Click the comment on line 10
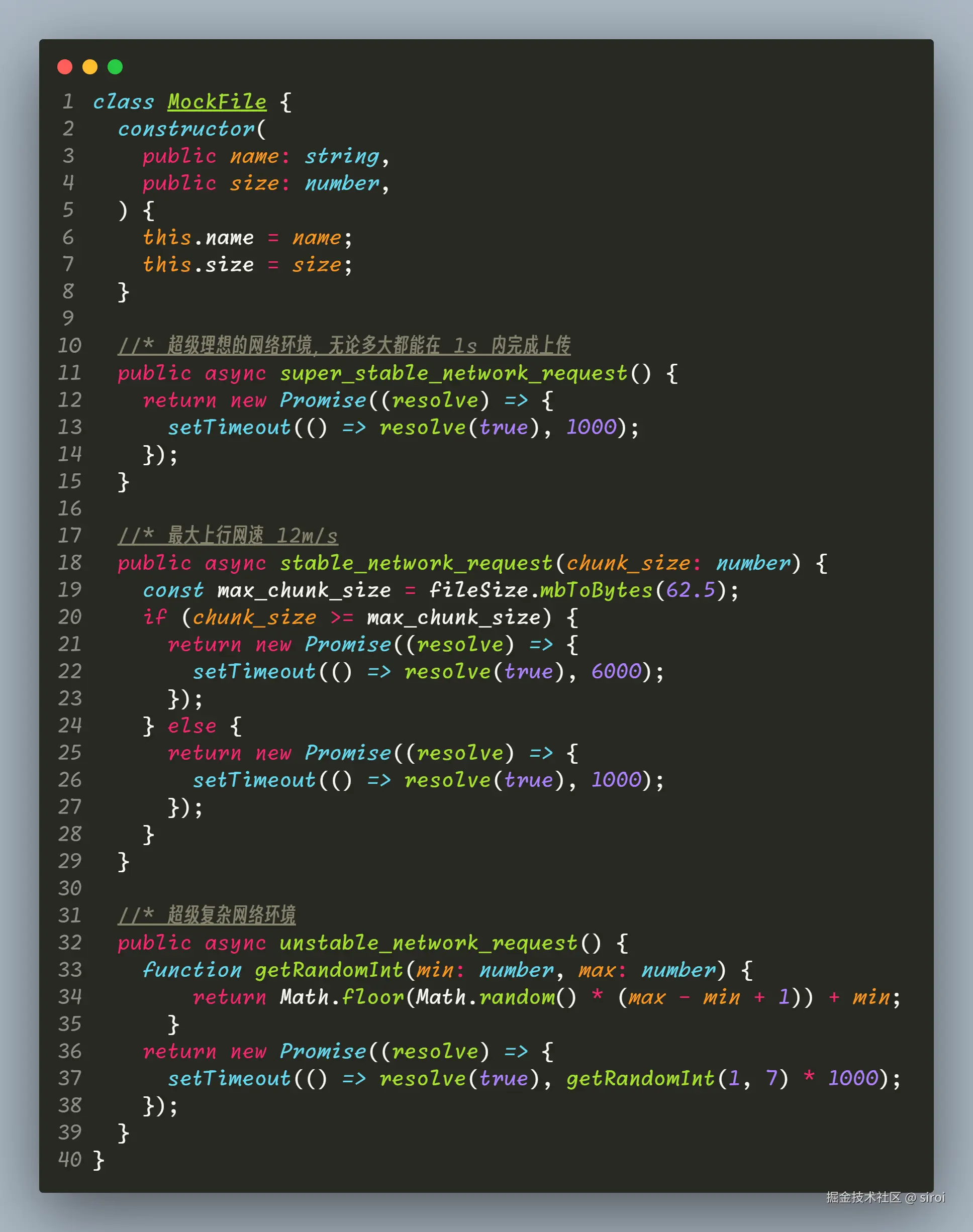 344,346
